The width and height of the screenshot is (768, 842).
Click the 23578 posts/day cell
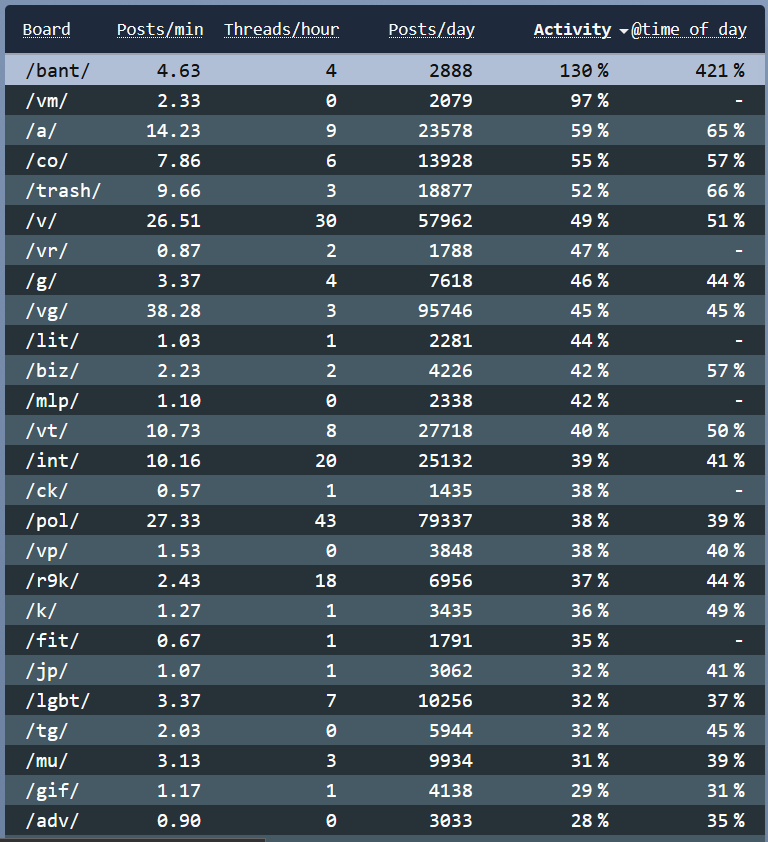point(446,130)
